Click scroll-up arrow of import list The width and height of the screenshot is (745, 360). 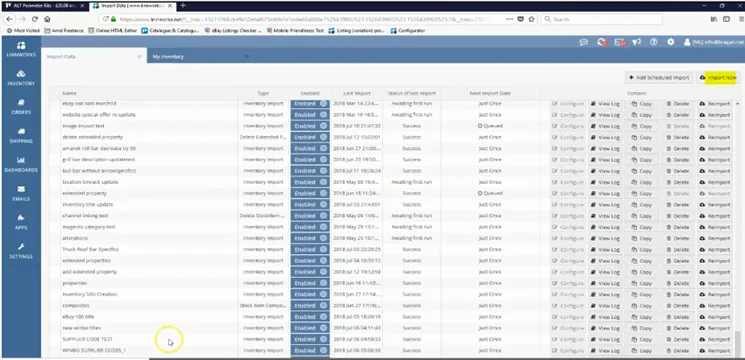[737, 104]
